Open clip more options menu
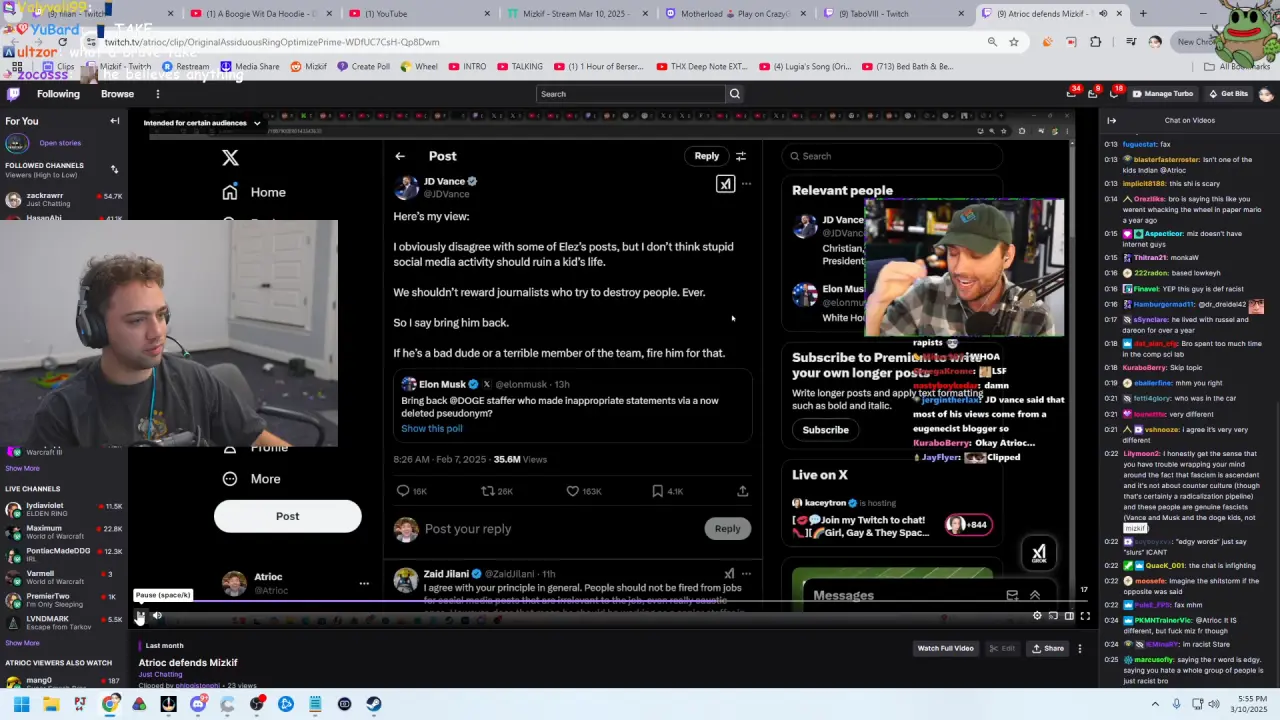 coord(1080,648)
